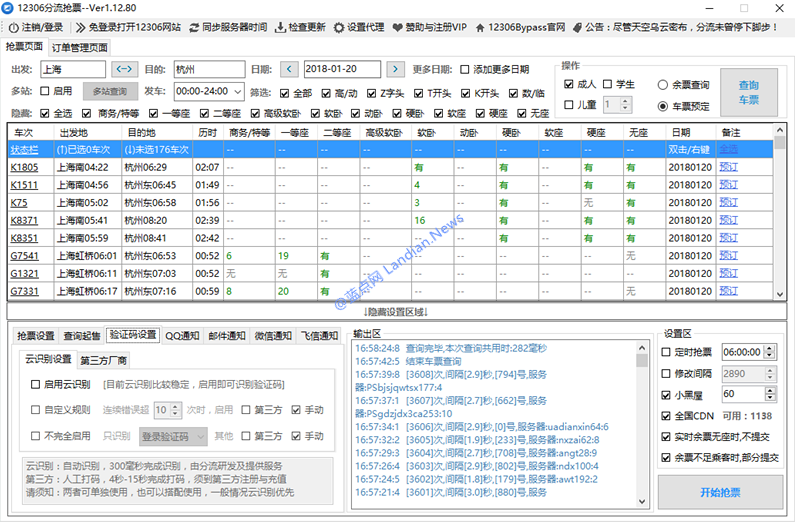The width and height of the screenshot is (795, 522).
Task: Toggle 成人 passenger checkbox
Action: coord(568,84)
